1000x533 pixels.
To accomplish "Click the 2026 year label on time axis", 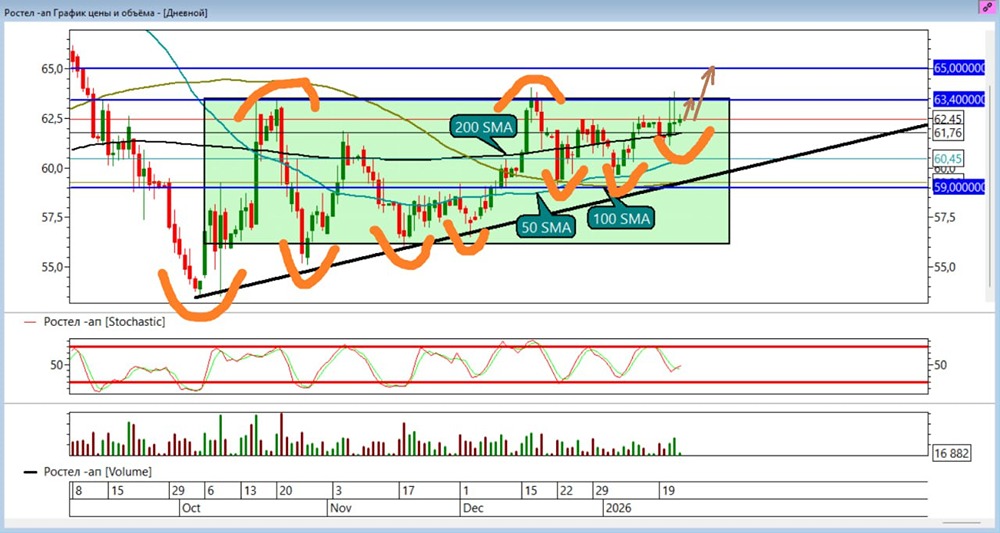I will click(618, 508).
